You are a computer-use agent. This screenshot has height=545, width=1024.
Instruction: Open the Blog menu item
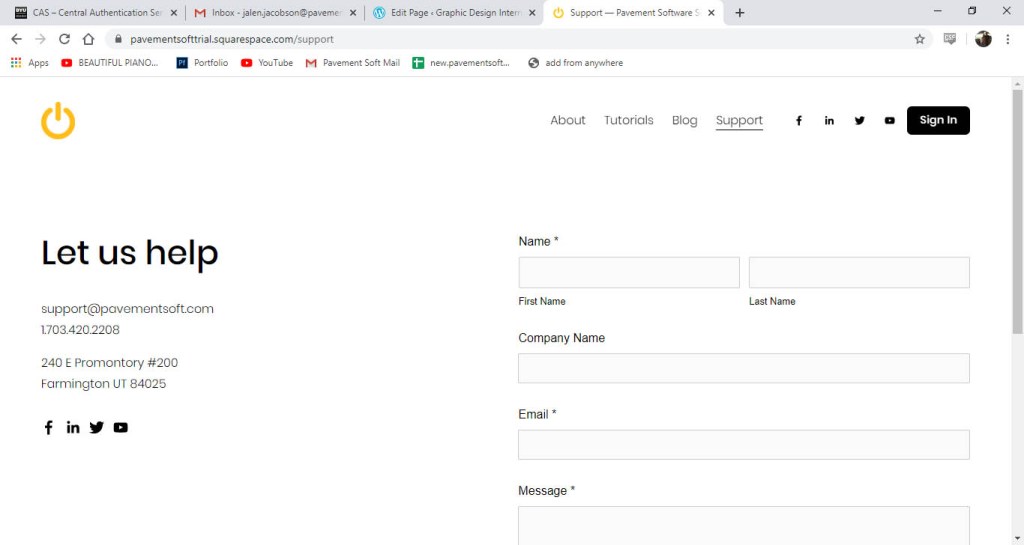coord(684,121)
